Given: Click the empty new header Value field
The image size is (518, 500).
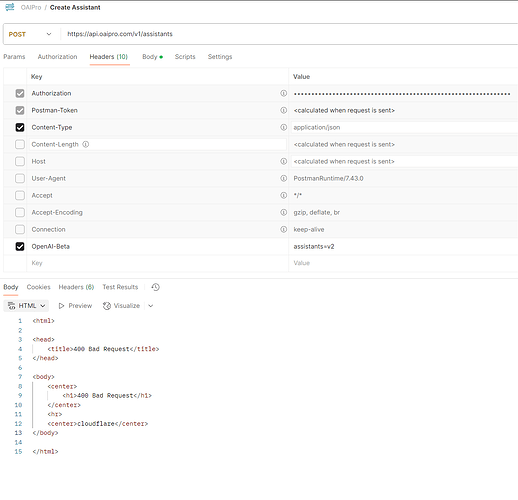Looking at the screenshot, I should (x=404, y=263).
